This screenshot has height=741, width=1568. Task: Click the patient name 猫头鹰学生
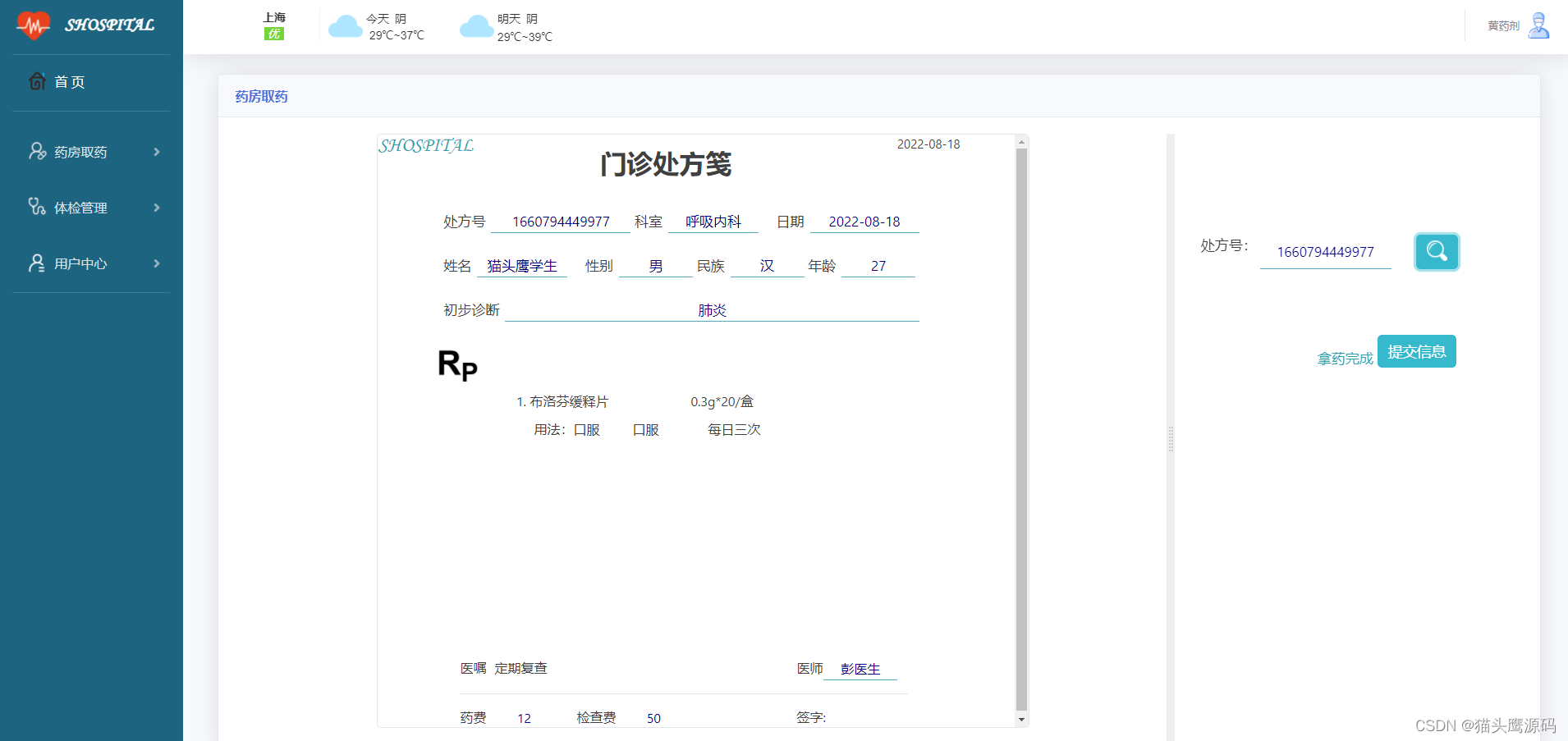(522, 266)
